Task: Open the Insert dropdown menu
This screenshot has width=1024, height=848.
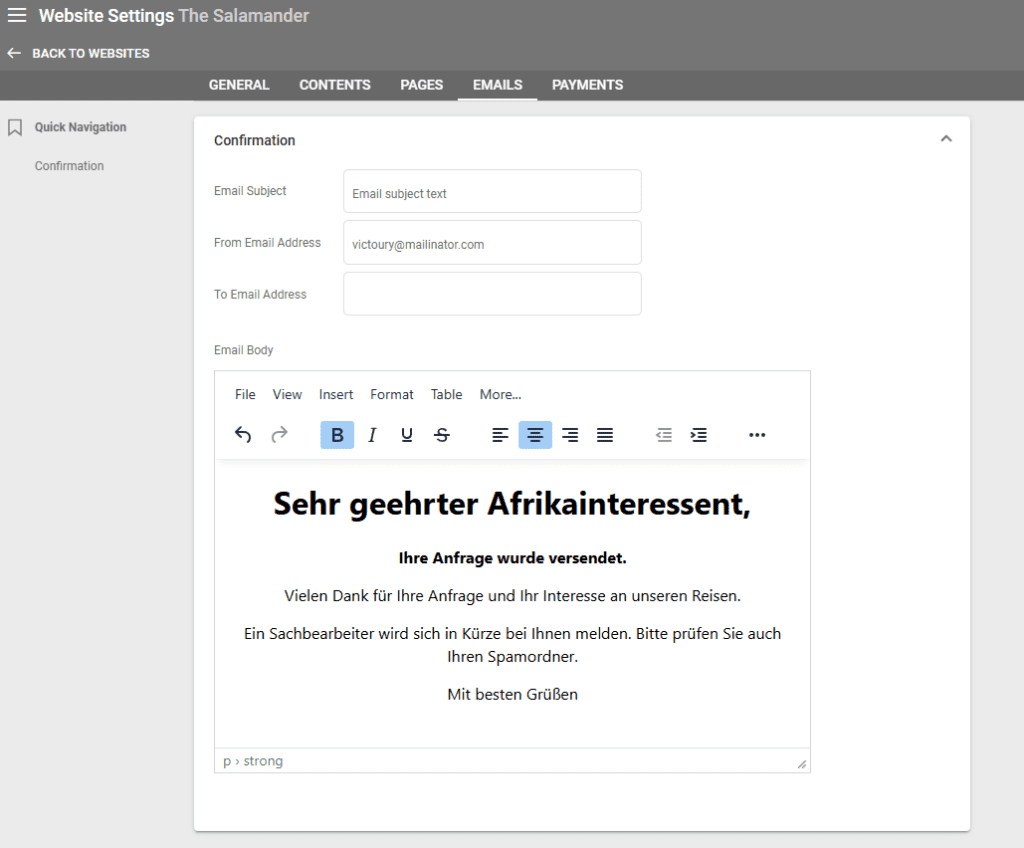Action: click(x=336, y=394)
